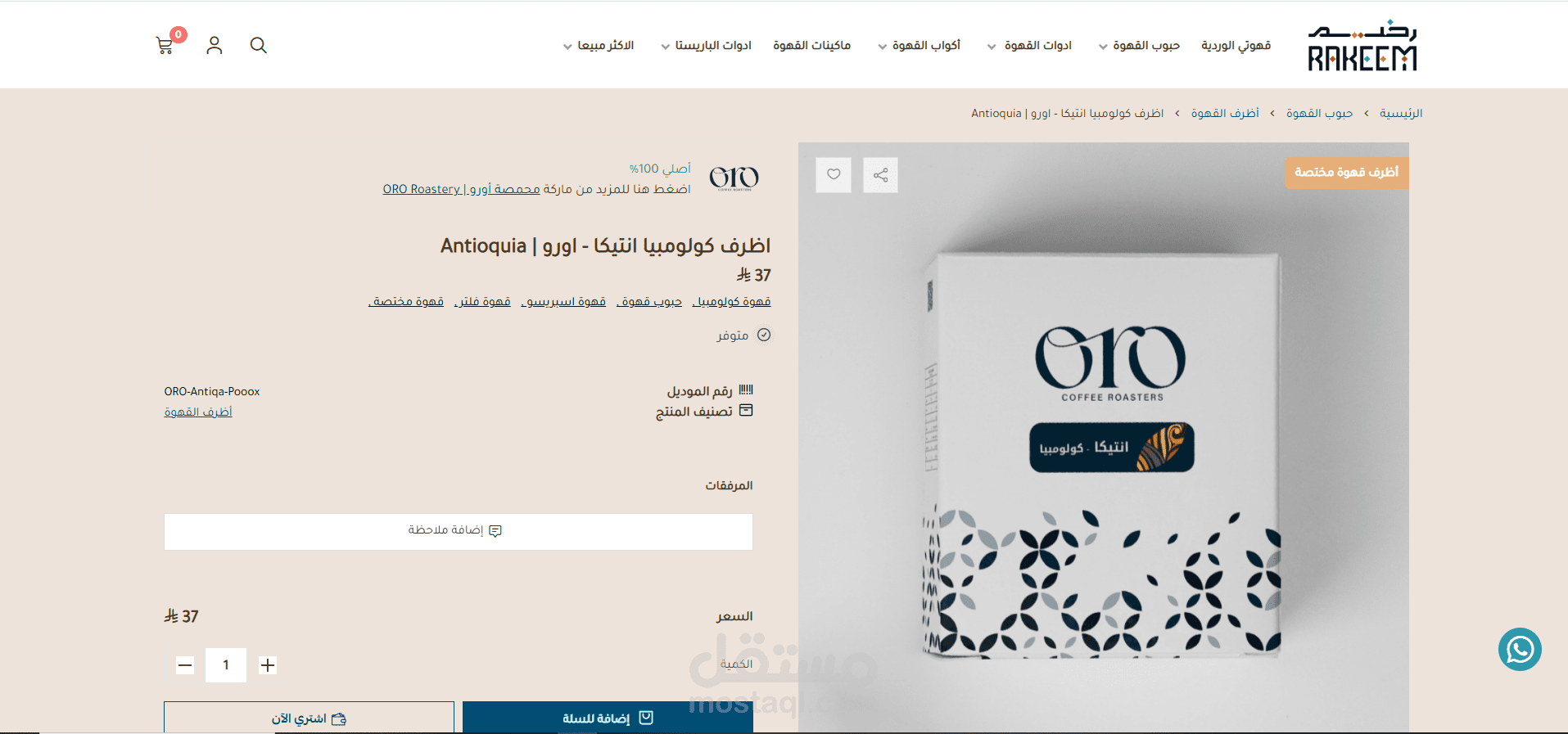This screenshot has height=734, width=1568.
Task: Click the model number ORO-Antiqa-Pooox
Action: point(212,392)
